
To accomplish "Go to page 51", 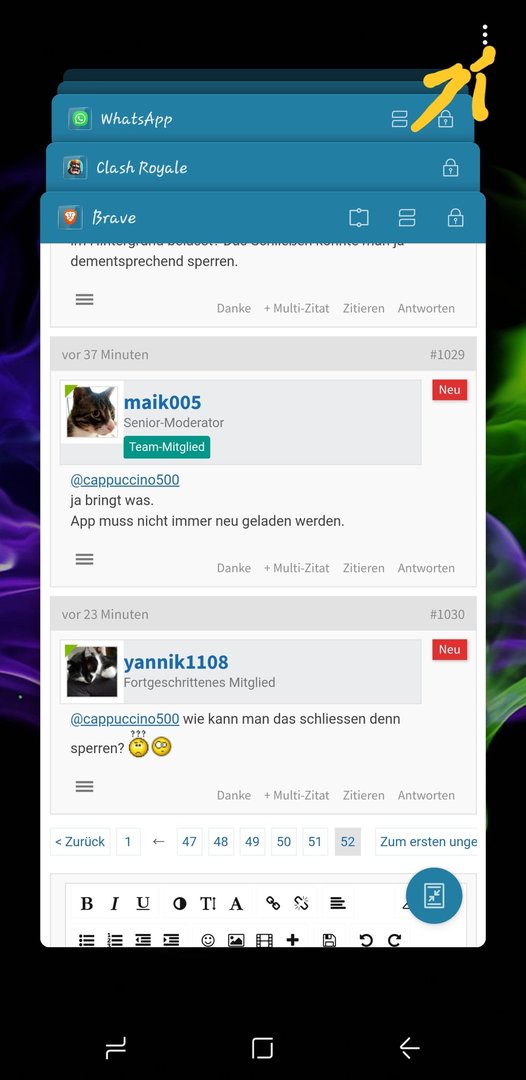I will [x=315, y=842].
